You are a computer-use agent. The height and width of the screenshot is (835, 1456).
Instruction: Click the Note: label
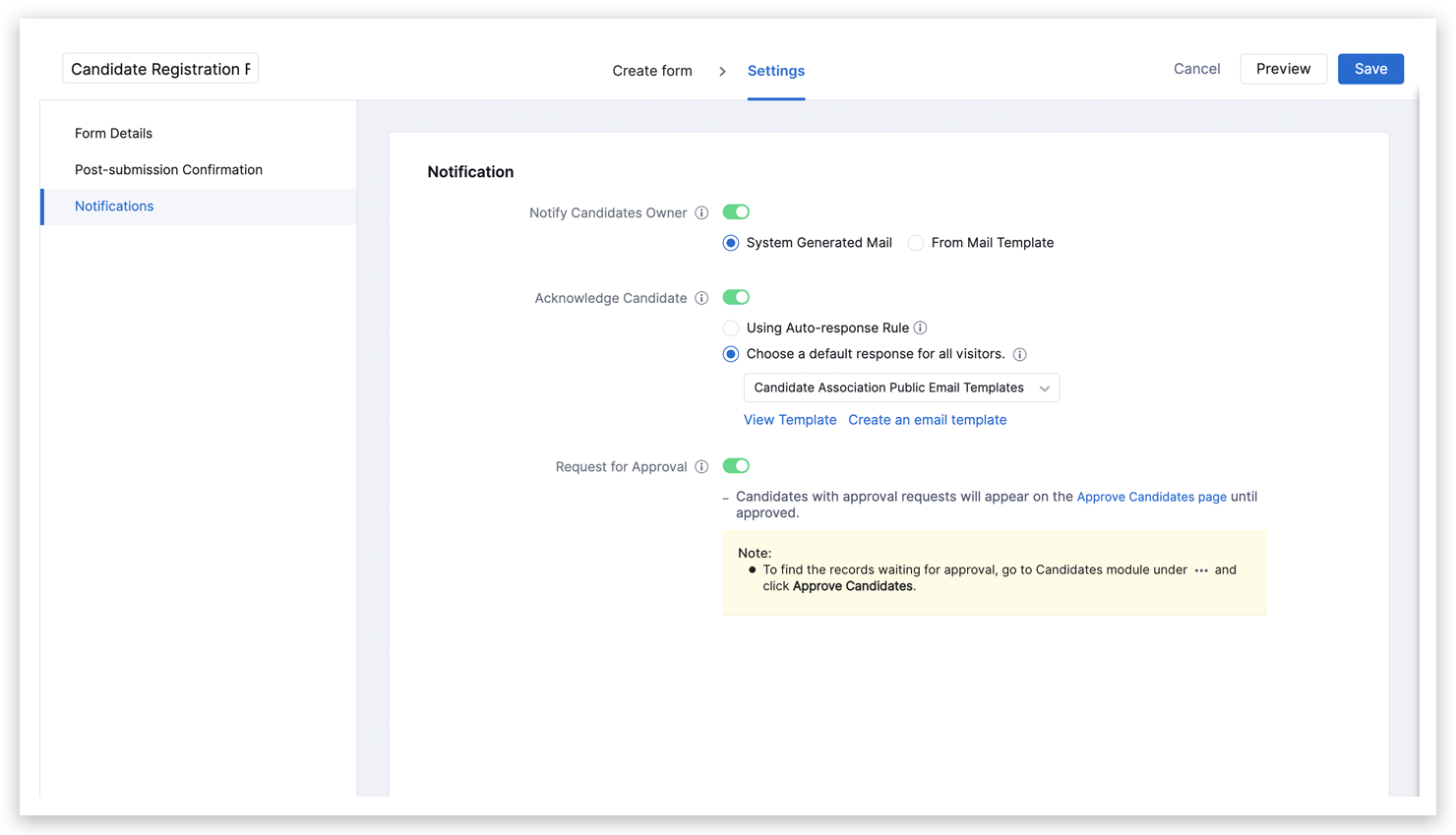(x=755, y=553)
